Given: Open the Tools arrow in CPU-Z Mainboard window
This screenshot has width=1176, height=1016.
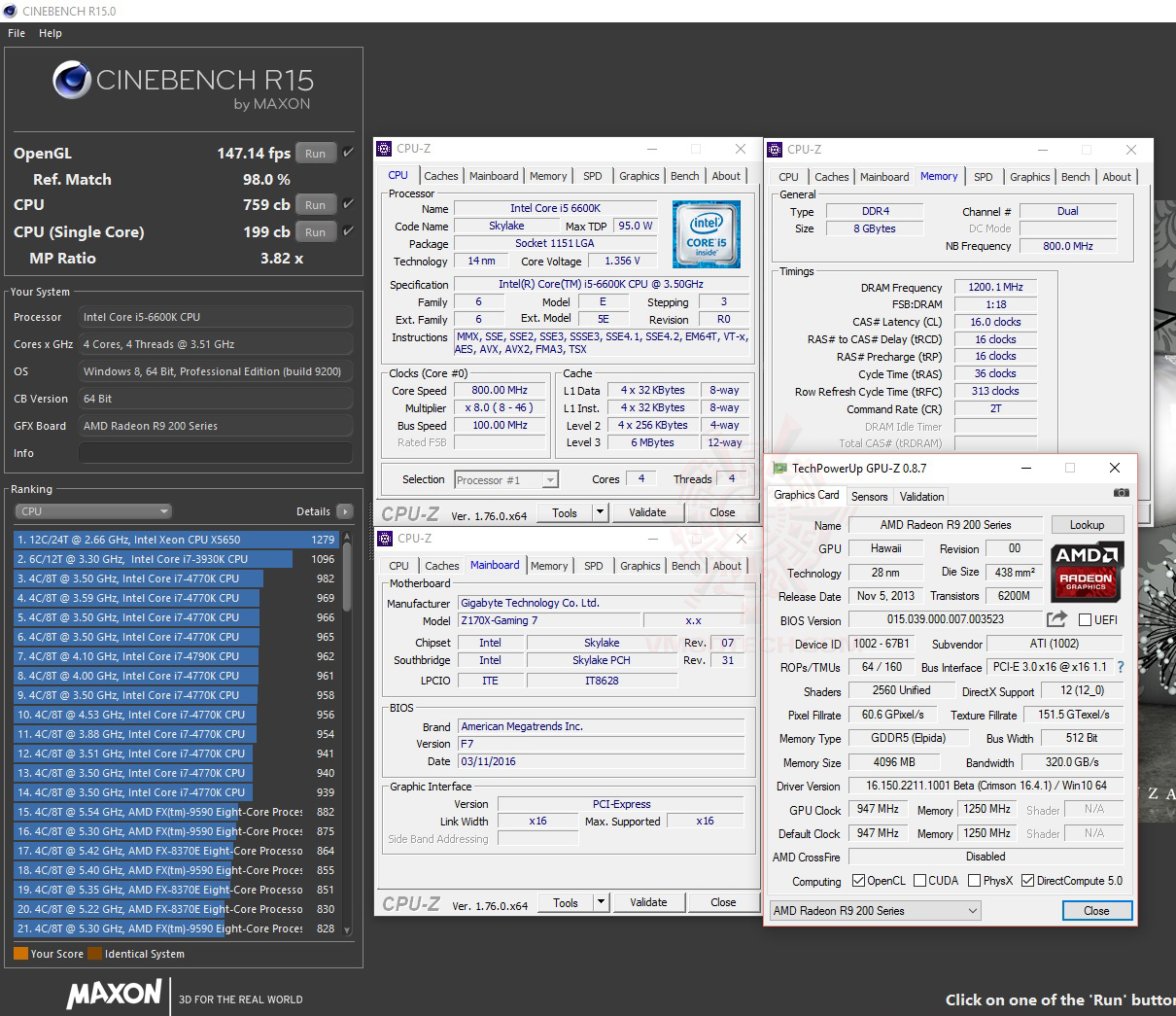Looking at the screenshot, I should (601, 902).
